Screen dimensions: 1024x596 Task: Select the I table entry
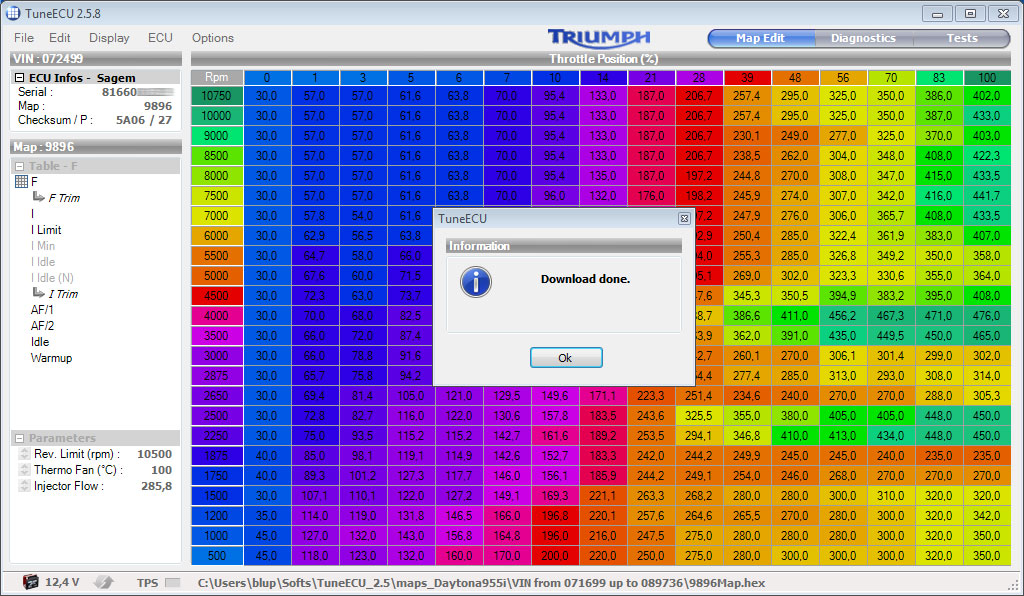(32, 213)
